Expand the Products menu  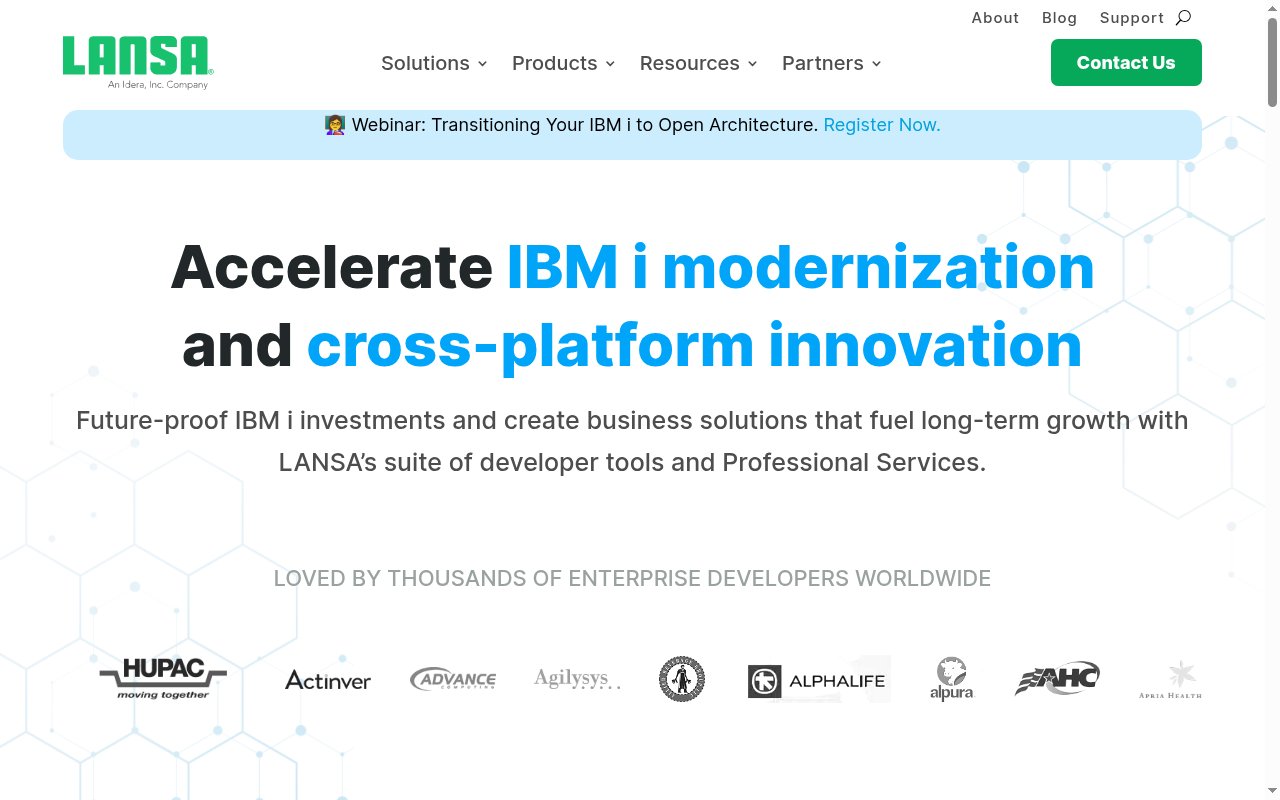tap(563, 63)
